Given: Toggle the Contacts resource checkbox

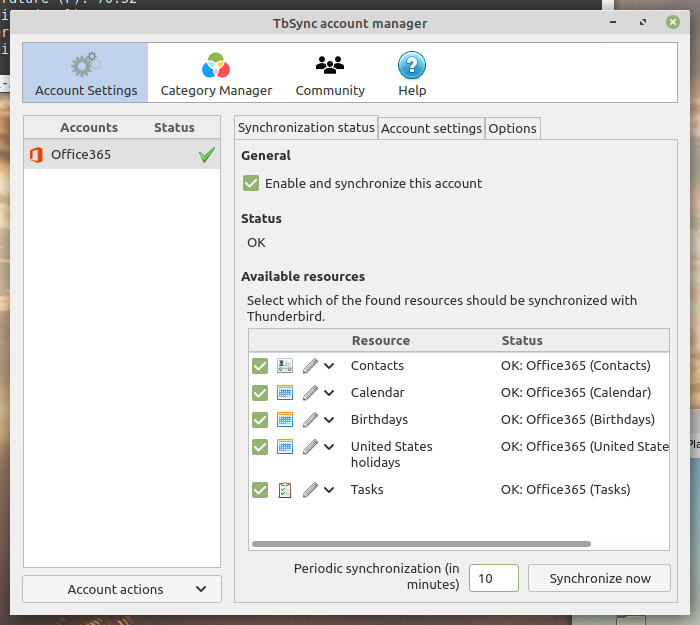Looking at the screenshot, I should (x=260, y=366).
